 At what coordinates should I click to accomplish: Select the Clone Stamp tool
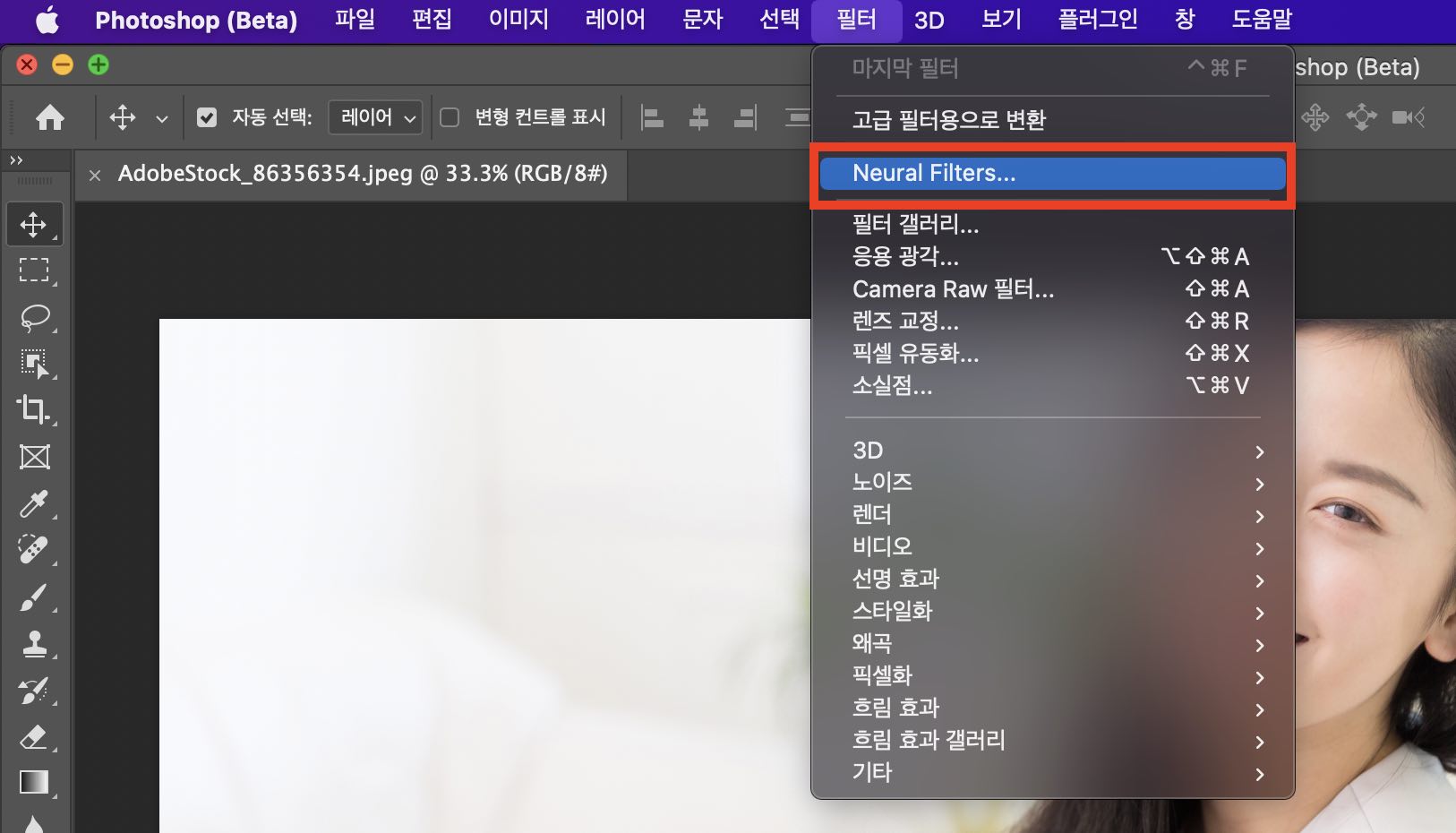point(34,644)
